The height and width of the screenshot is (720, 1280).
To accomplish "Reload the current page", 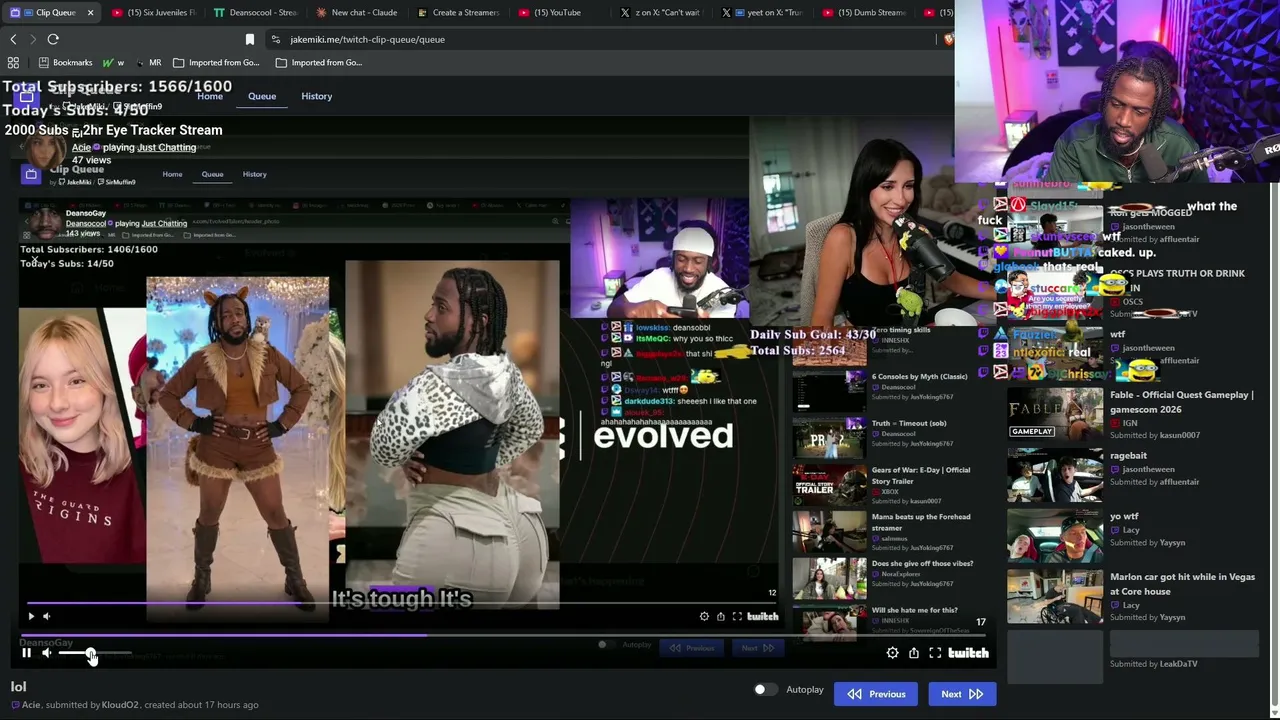I will [53, 39].
